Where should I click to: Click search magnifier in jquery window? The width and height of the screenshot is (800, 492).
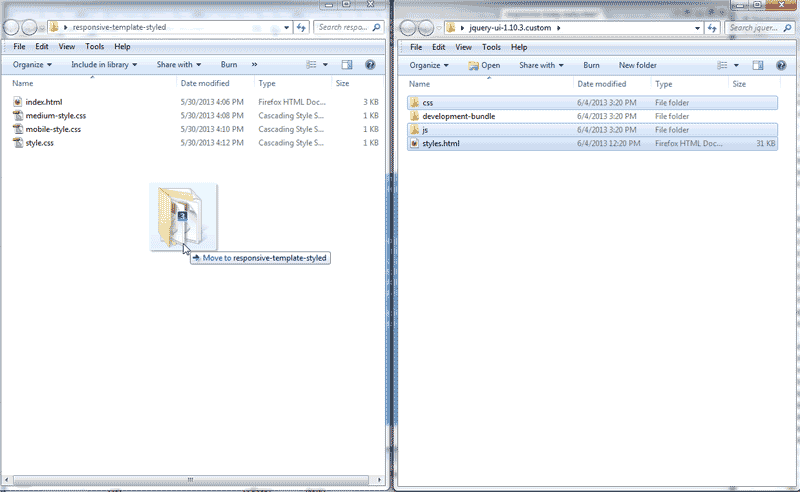(788, 28)
